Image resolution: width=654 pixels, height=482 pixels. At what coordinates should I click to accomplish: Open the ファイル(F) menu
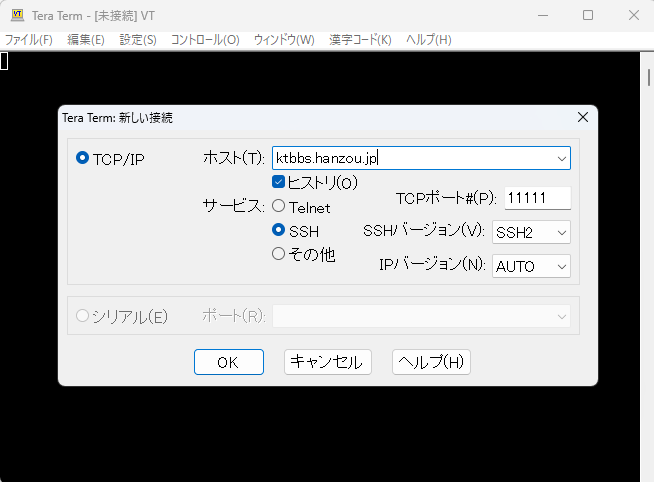(x=29, y=40)
